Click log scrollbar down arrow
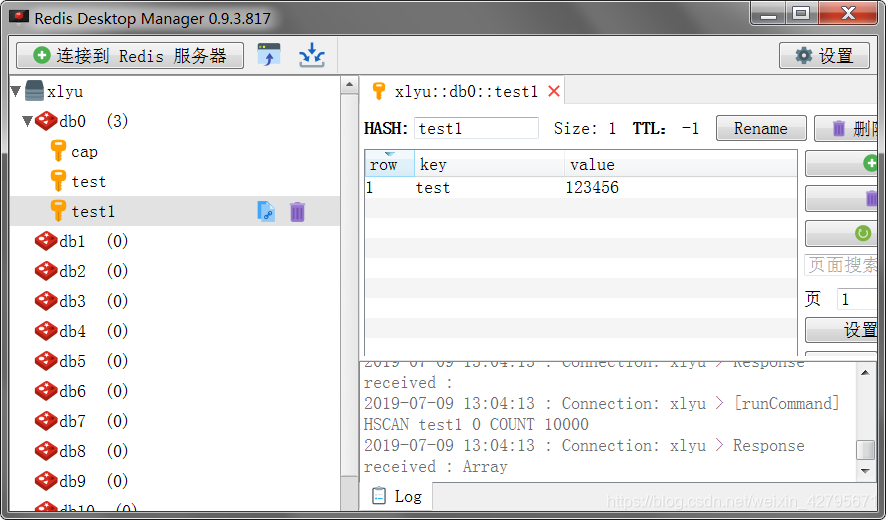The height and width of the screenshot is (520, 886). coord(865,471)
